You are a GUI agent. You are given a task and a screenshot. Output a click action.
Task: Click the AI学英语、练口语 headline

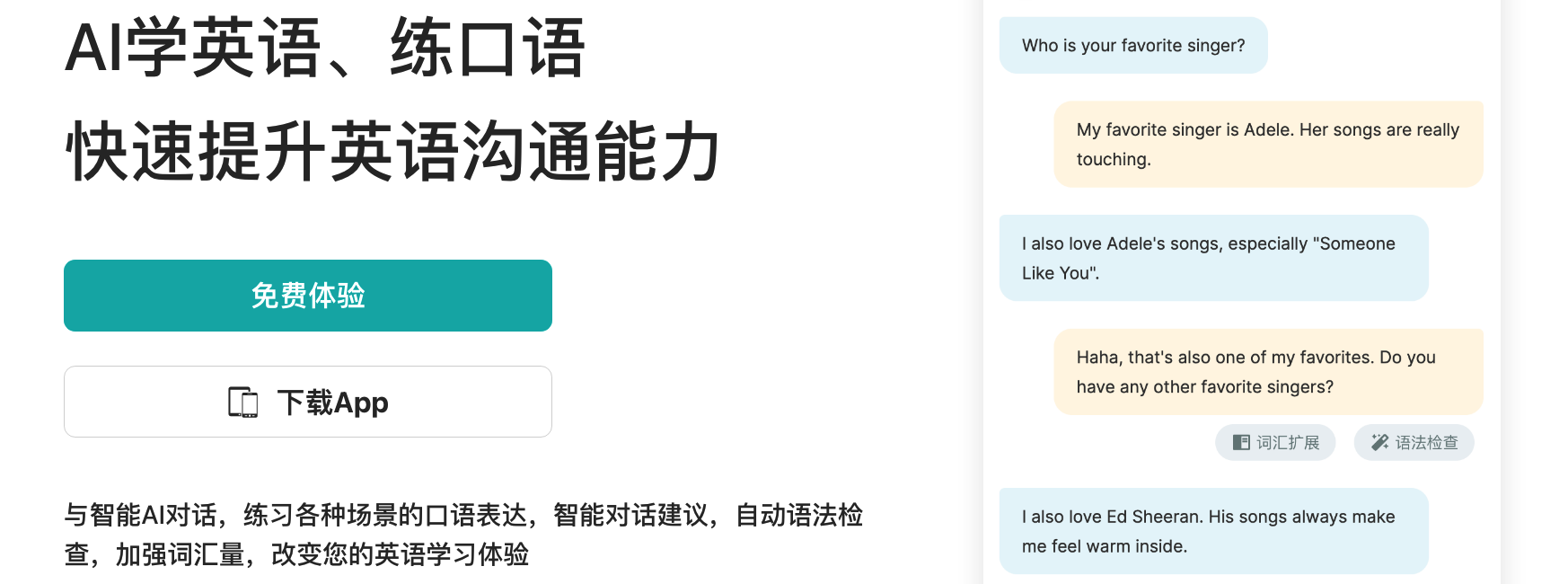tap(325, 48)
